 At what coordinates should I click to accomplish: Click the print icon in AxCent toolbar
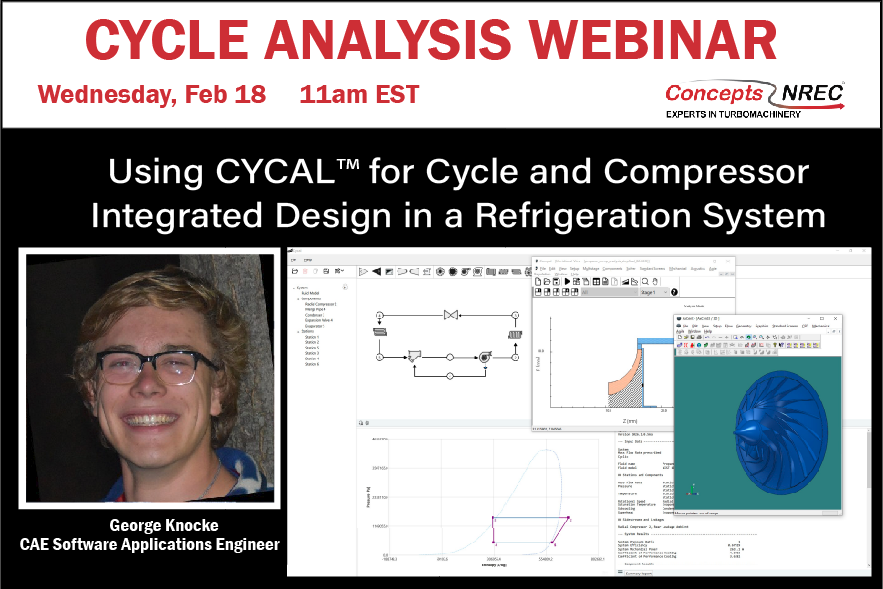pyautogui.click(x=699, y=337)
